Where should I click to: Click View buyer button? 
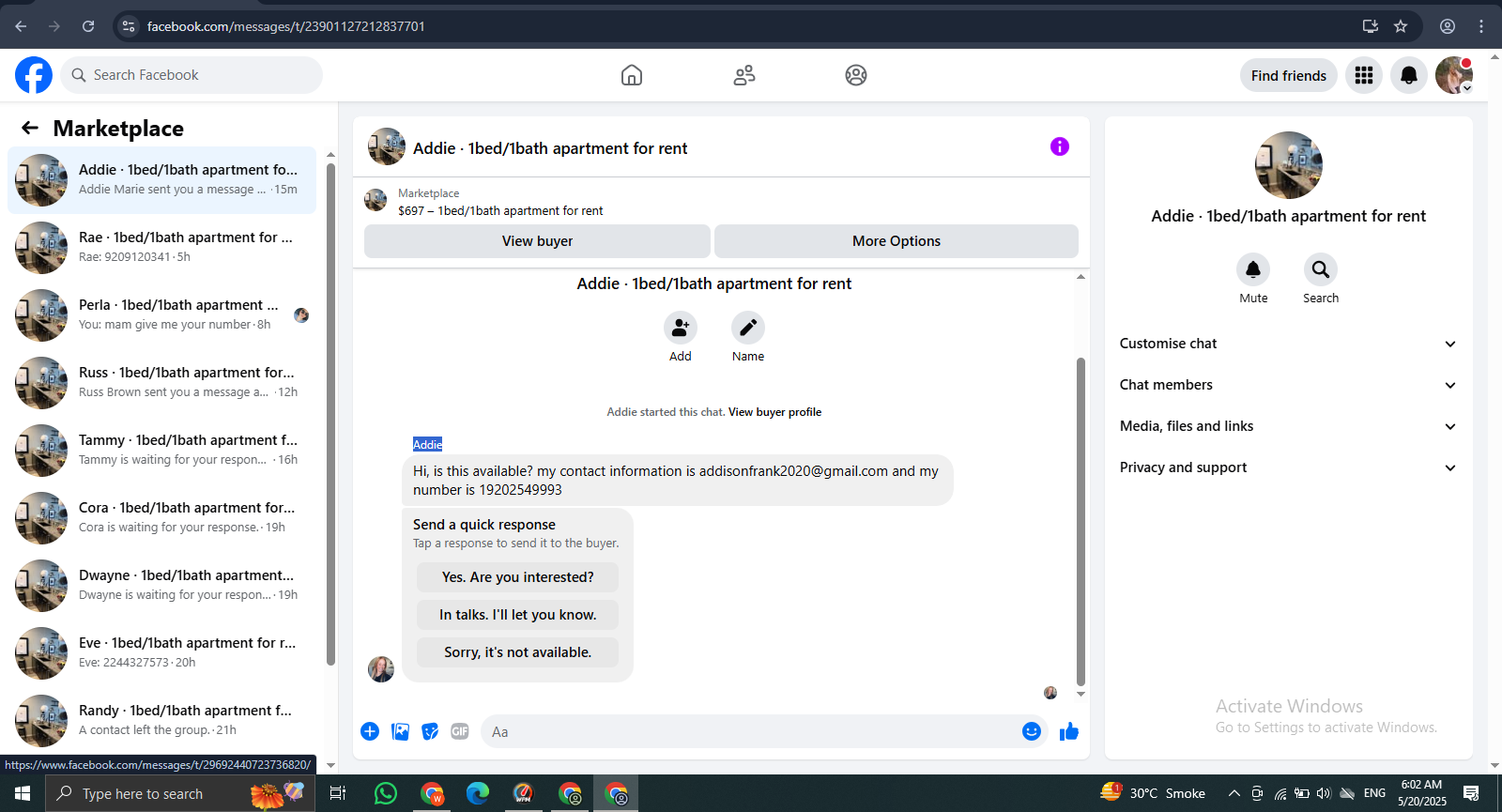pyautogui.click(x=537, y=241)
